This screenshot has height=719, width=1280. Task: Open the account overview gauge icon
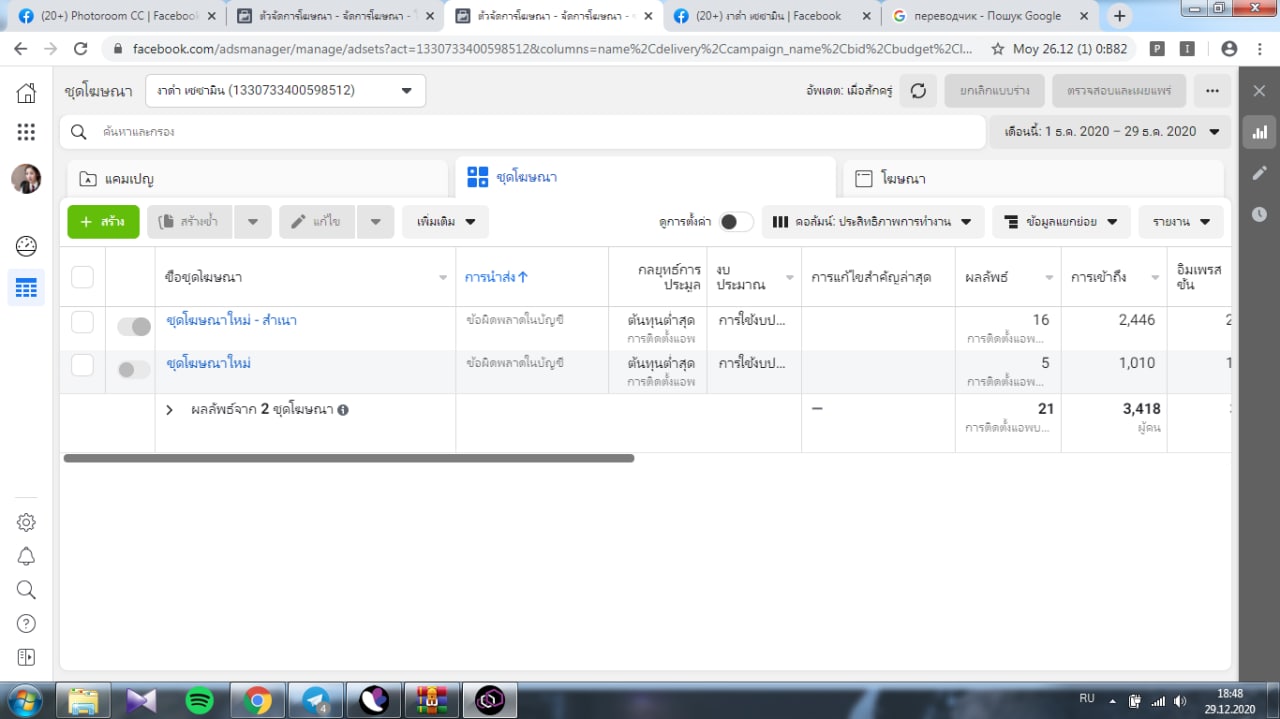(x=26, y=246)
